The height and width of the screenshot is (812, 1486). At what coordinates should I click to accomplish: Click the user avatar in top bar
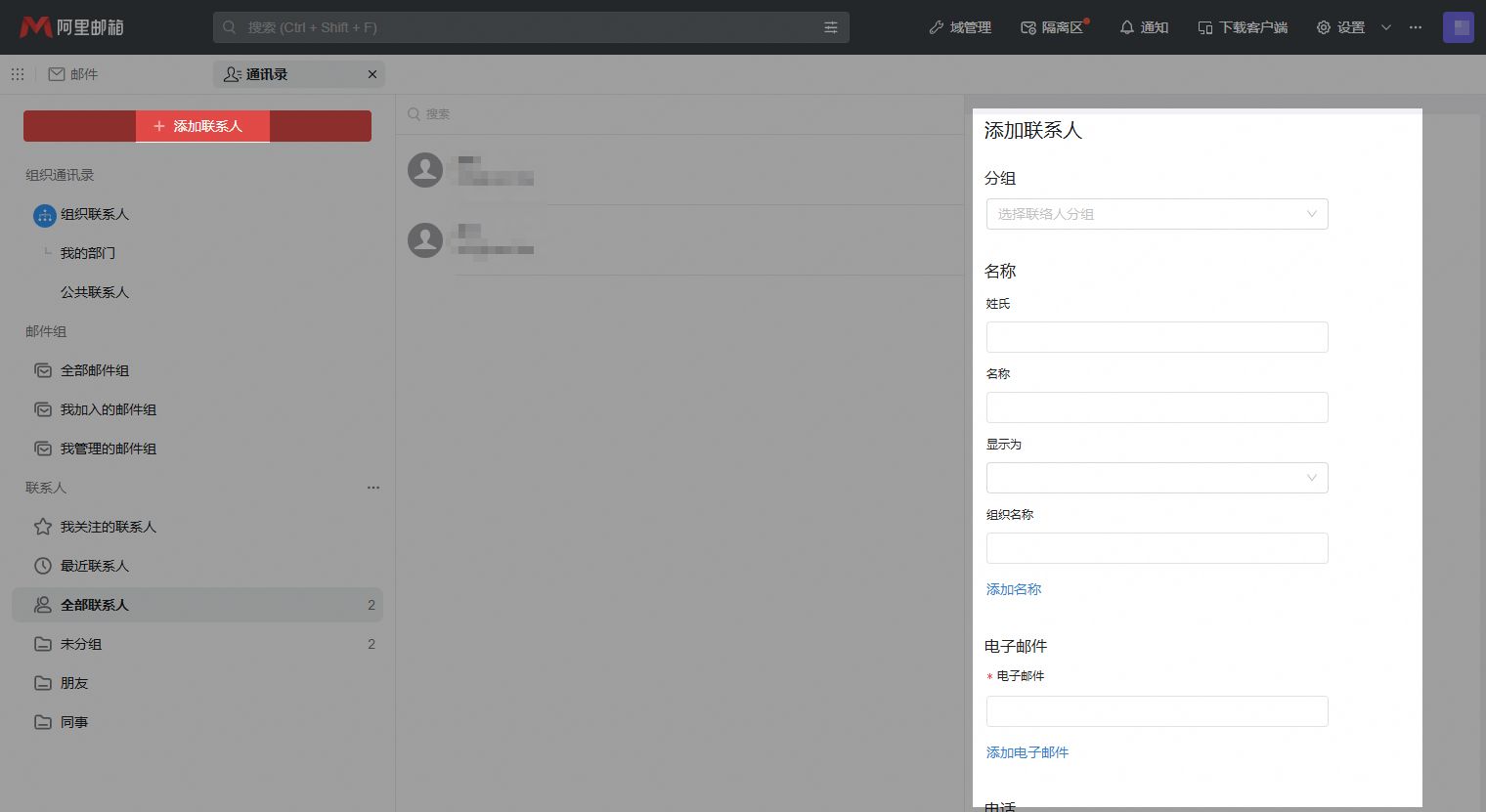coord(1458,27)
